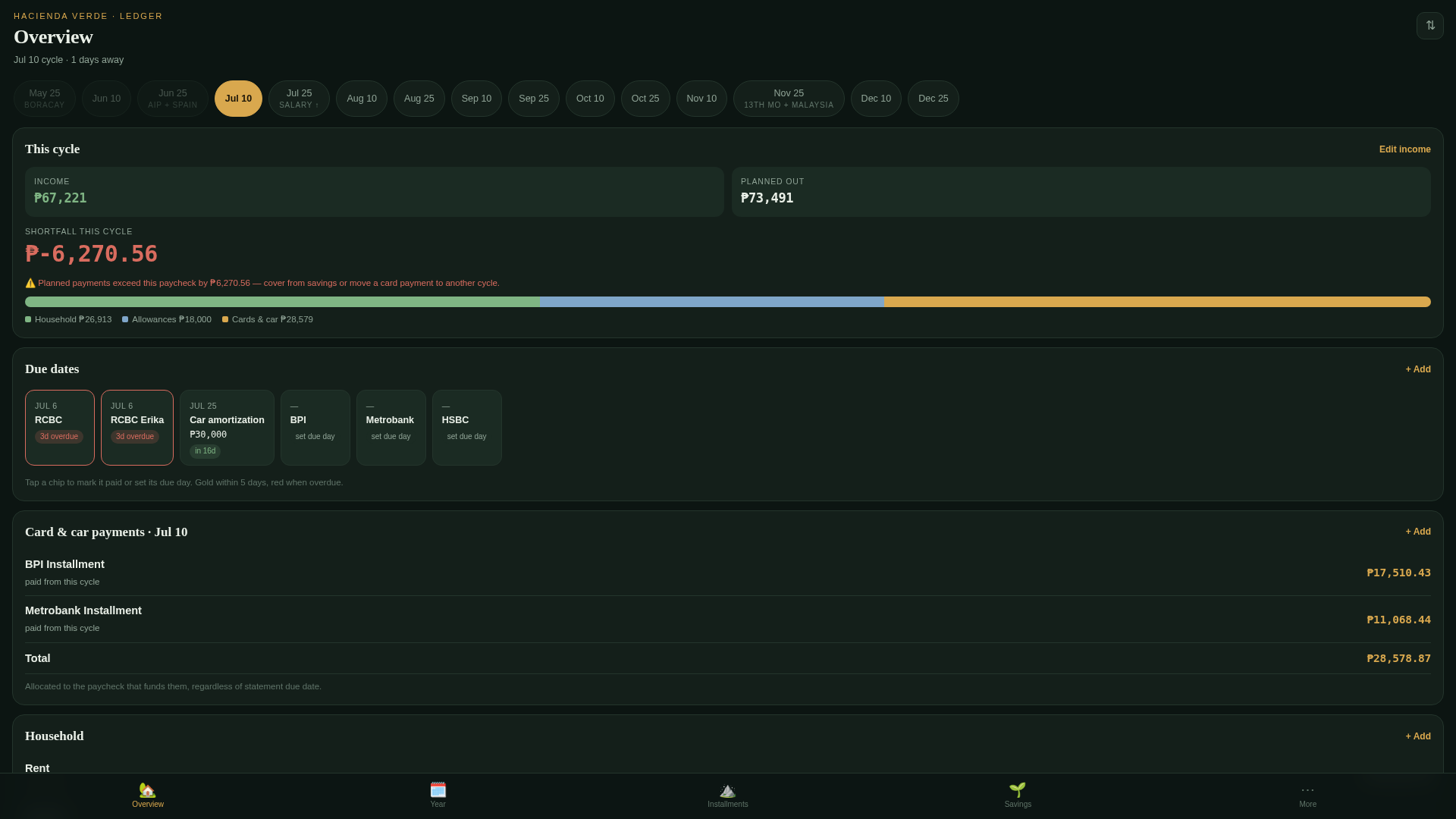Open the More ellipsis icon
The width and height of the screenshot is (1456, 819).
tap(1307, 789)
